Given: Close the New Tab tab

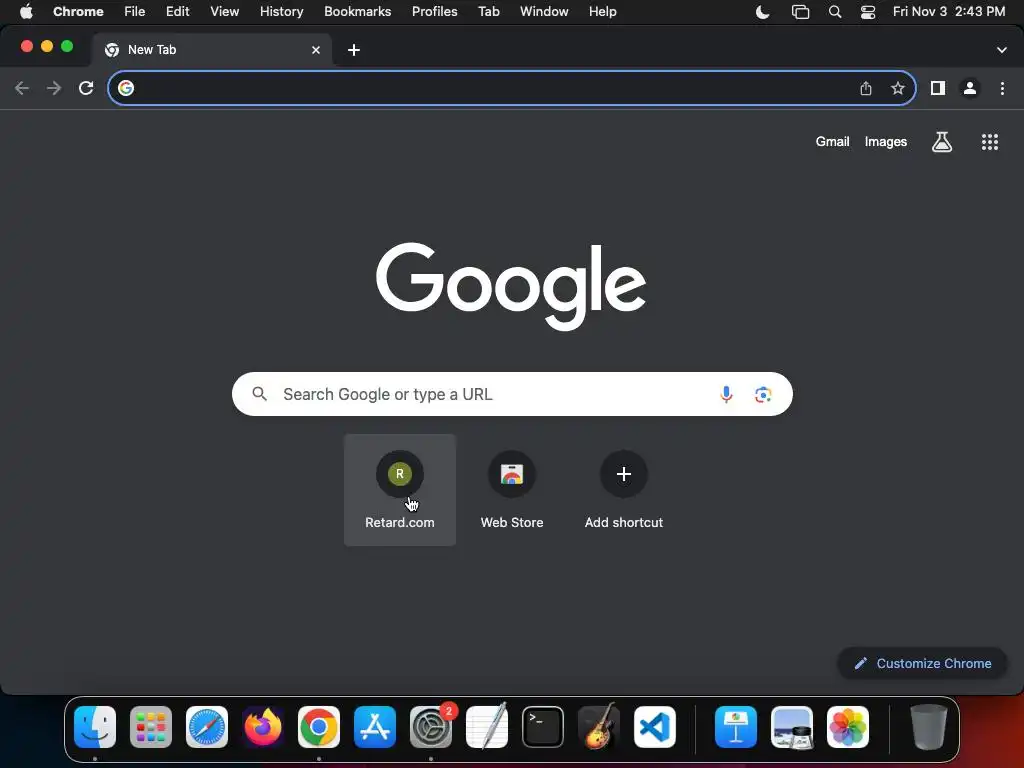Looking at the screenshot, I should point(316,50).
